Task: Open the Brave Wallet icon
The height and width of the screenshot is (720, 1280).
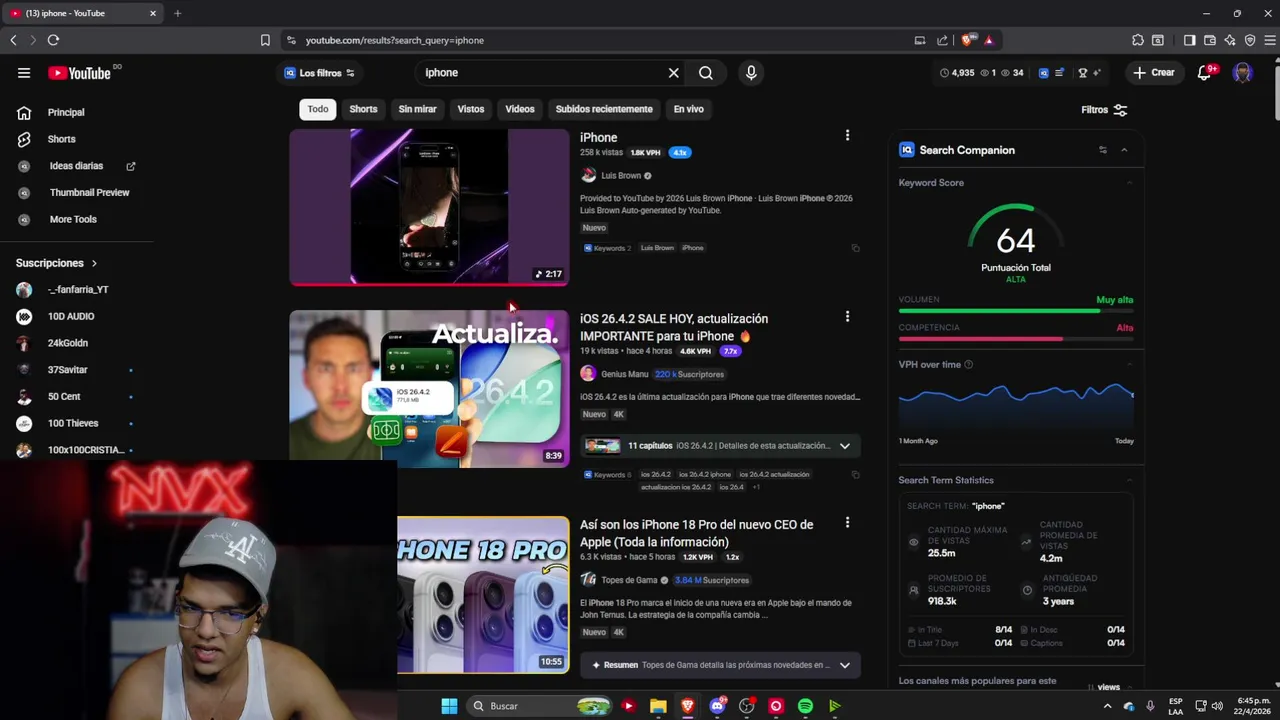Action: [1209, 40]
